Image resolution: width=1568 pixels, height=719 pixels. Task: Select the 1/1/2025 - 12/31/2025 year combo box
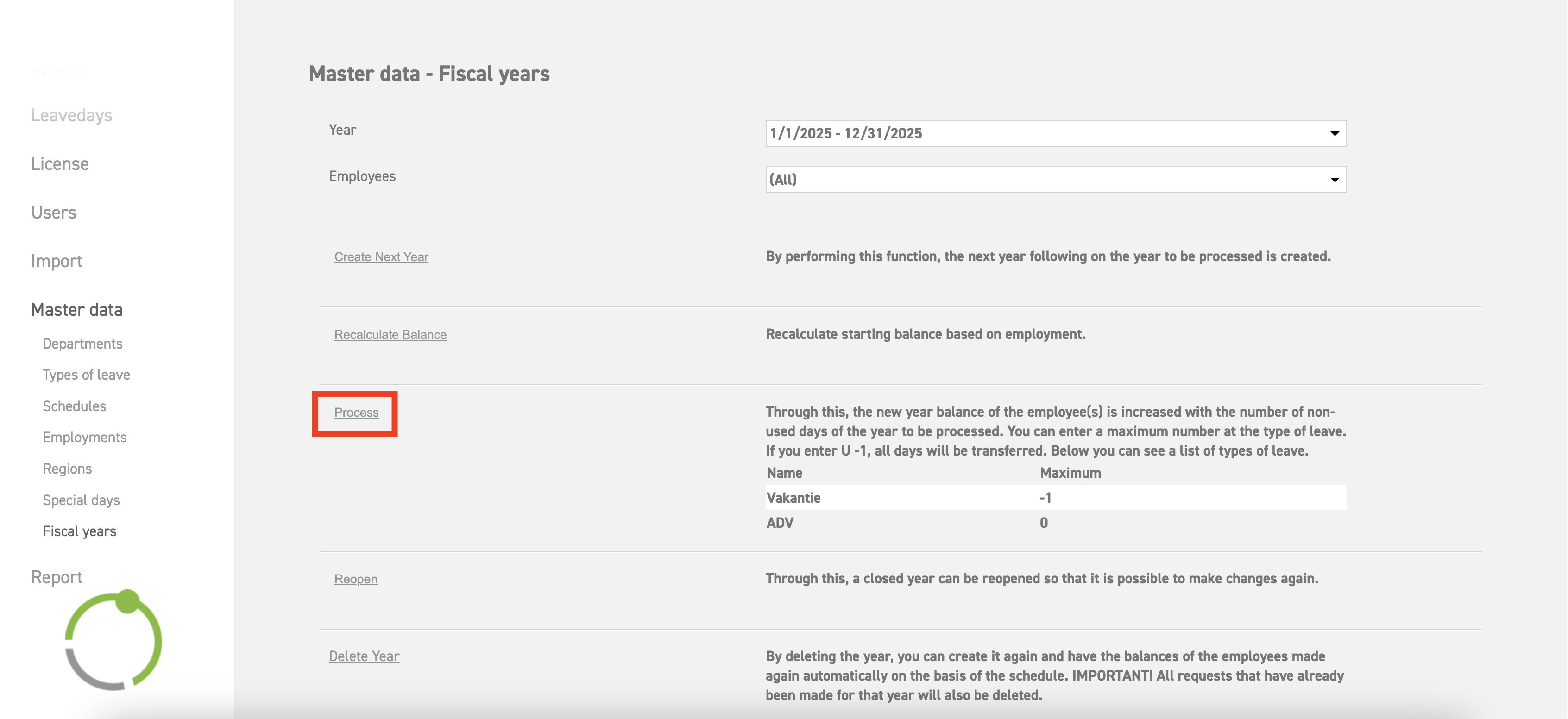pos(1056,133)
